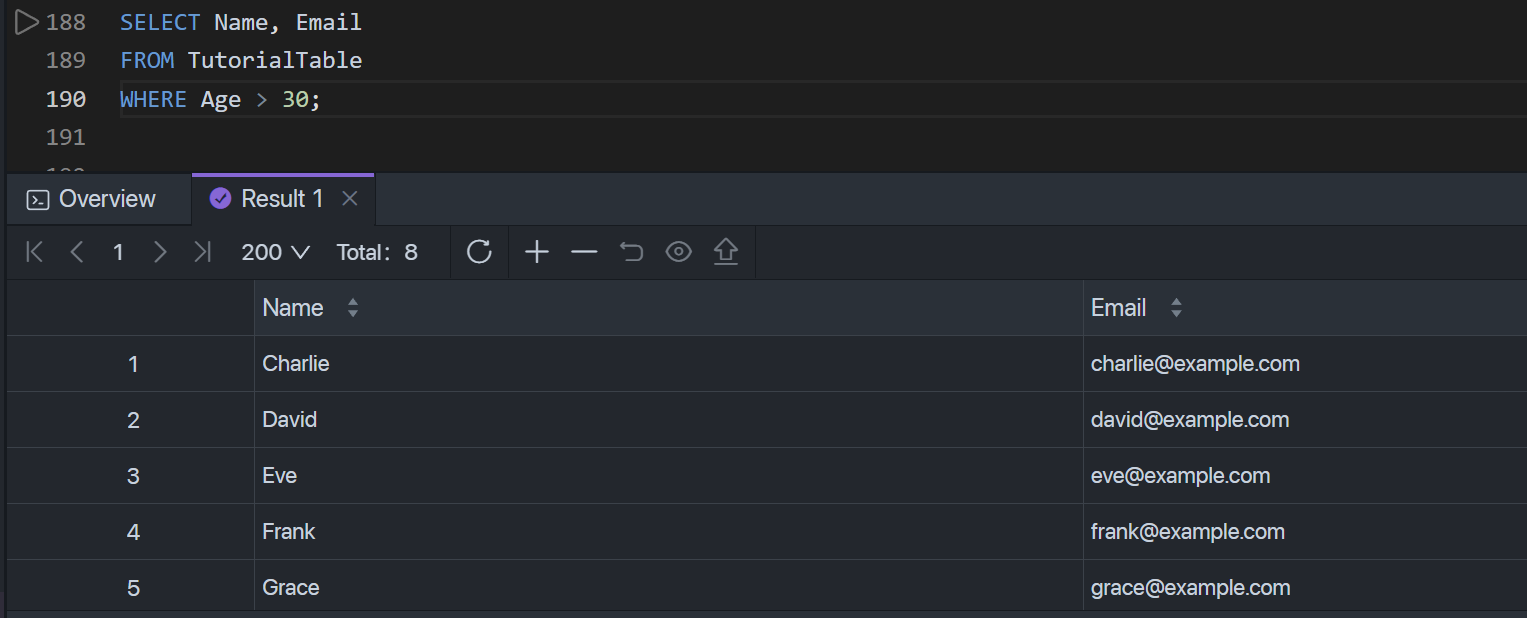Sort by the Name column arrows
Viewport: 1527px width, 618px height.
(353, 308)
